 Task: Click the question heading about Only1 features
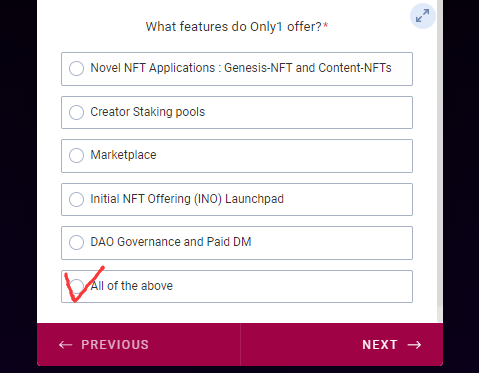237,27
